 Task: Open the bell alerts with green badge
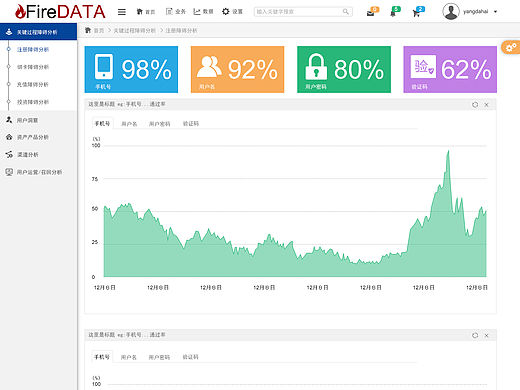coord(395,12)
